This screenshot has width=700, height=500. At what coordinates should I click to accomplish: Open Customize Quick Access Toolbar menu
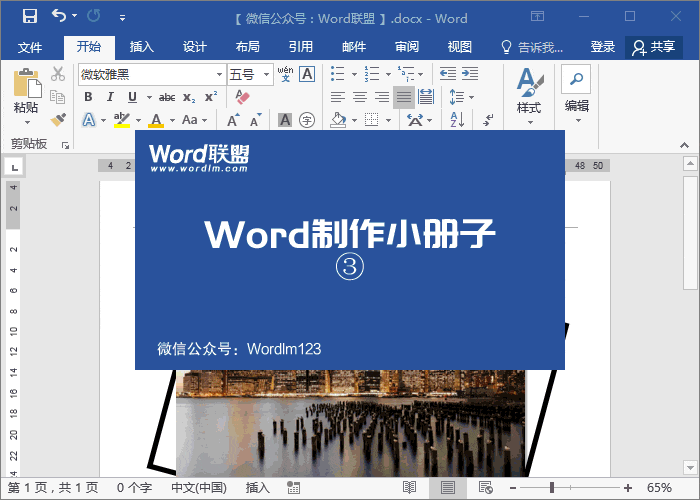[122, 18]
